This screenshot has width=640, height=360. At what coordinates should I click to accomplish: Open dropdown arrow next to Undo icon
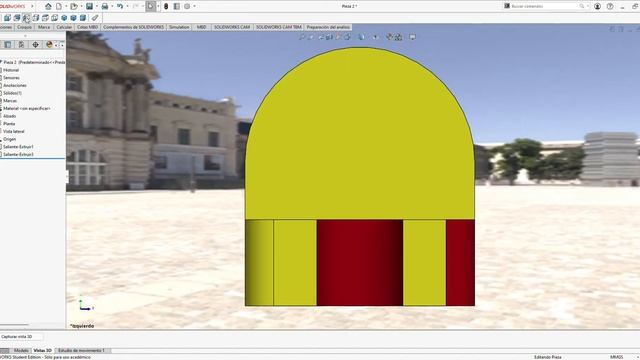[x=127, y=6]
